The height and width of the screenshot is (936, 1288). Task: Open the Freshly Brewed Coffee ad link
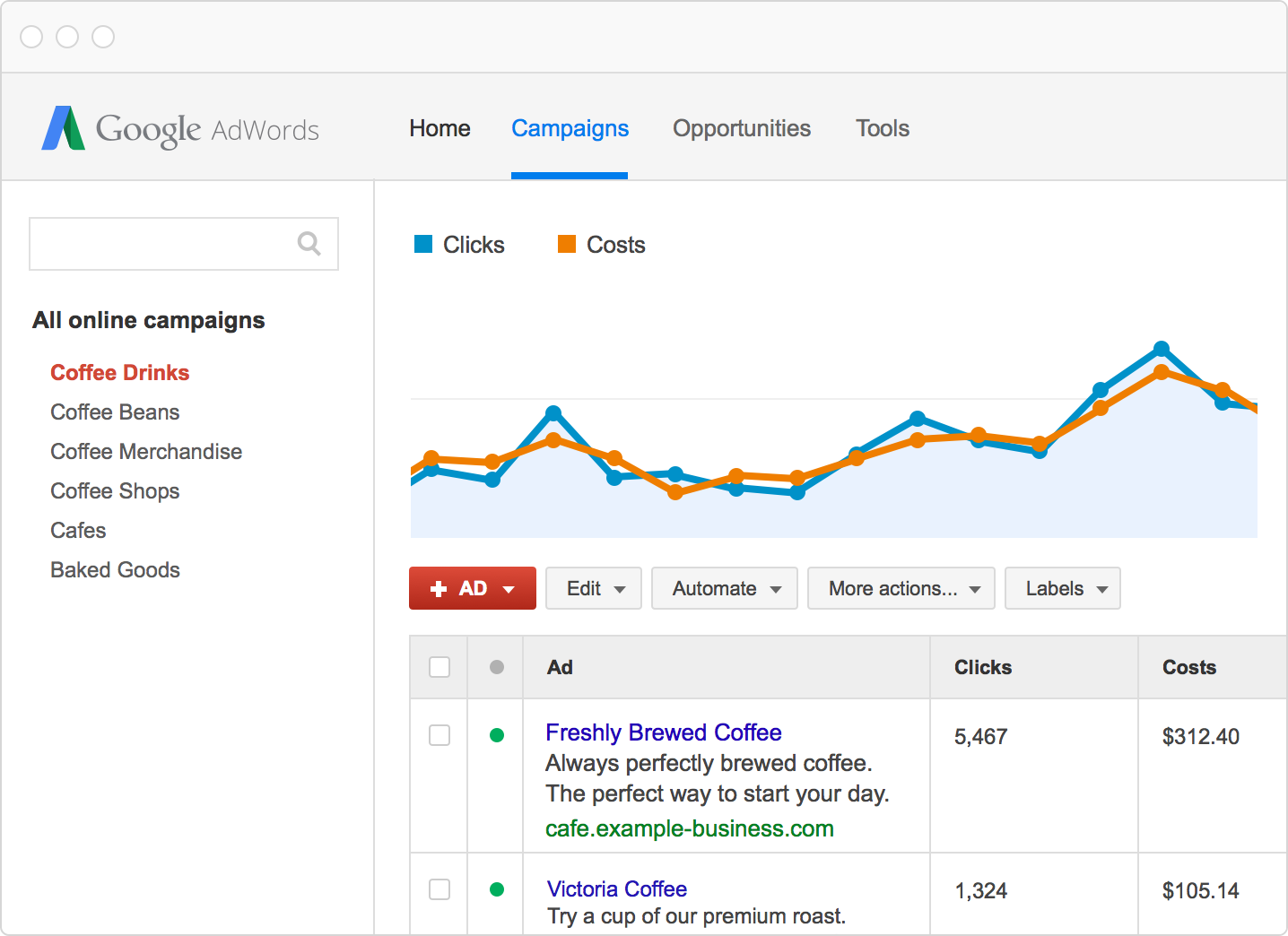[664, 732]
